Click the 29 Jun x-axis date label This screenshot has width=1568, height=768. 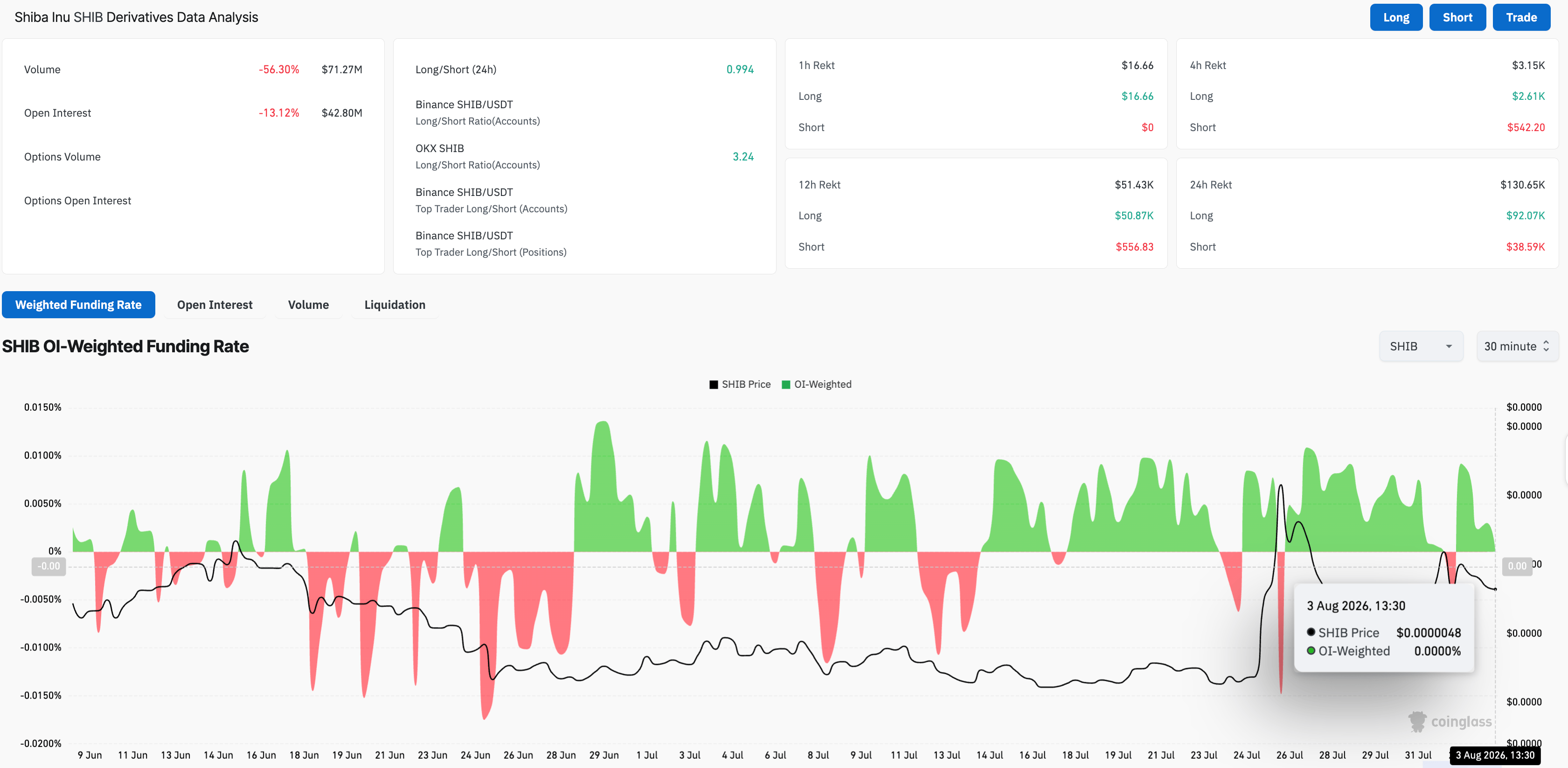point(604,755)
